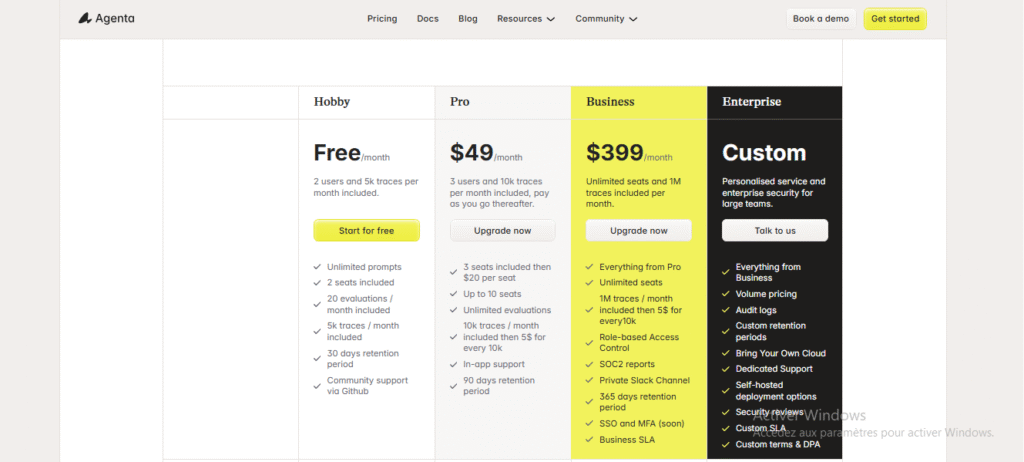The image size is (1024, 462).
Task: Go to the Blog page
Action: 468,19
